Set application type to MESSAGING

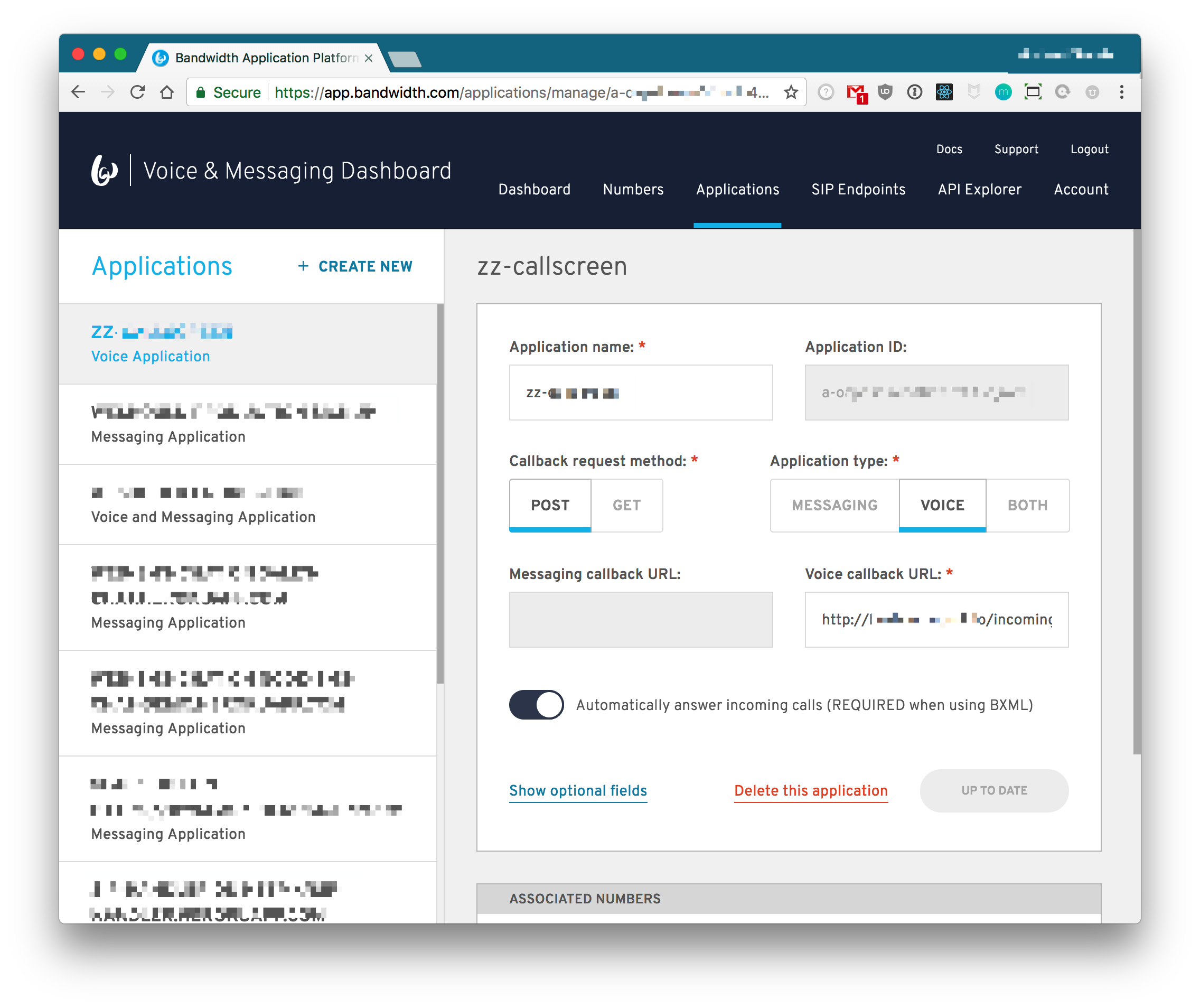click(835, 505)
